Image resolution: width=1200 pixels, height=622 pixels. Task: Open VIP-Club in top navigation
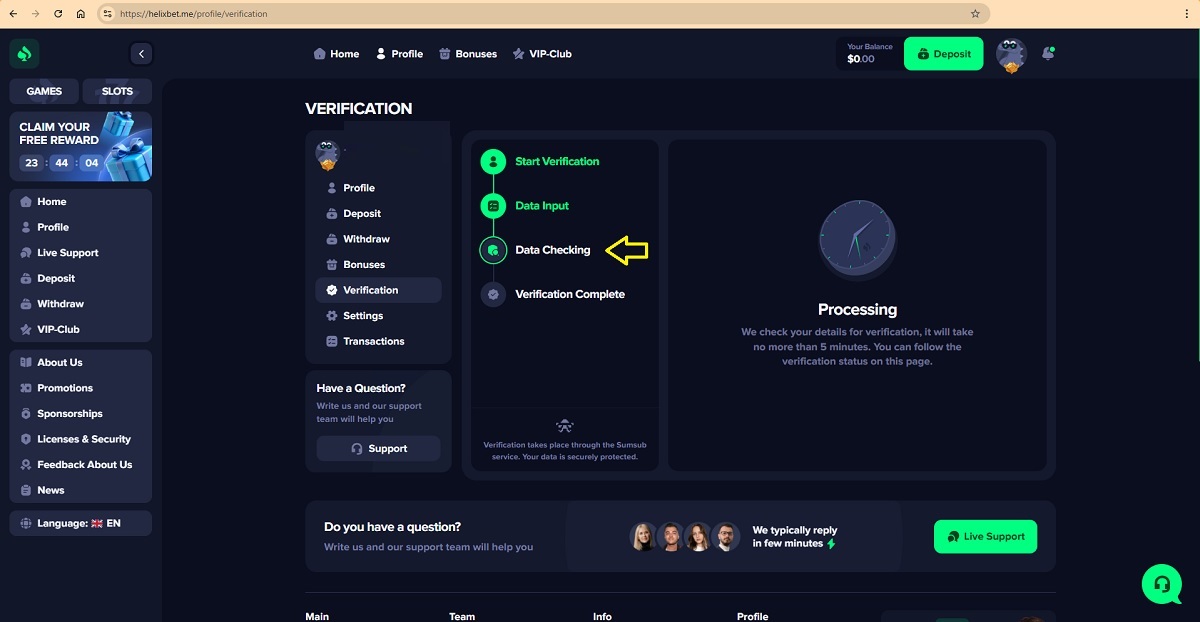pos(542,54)
